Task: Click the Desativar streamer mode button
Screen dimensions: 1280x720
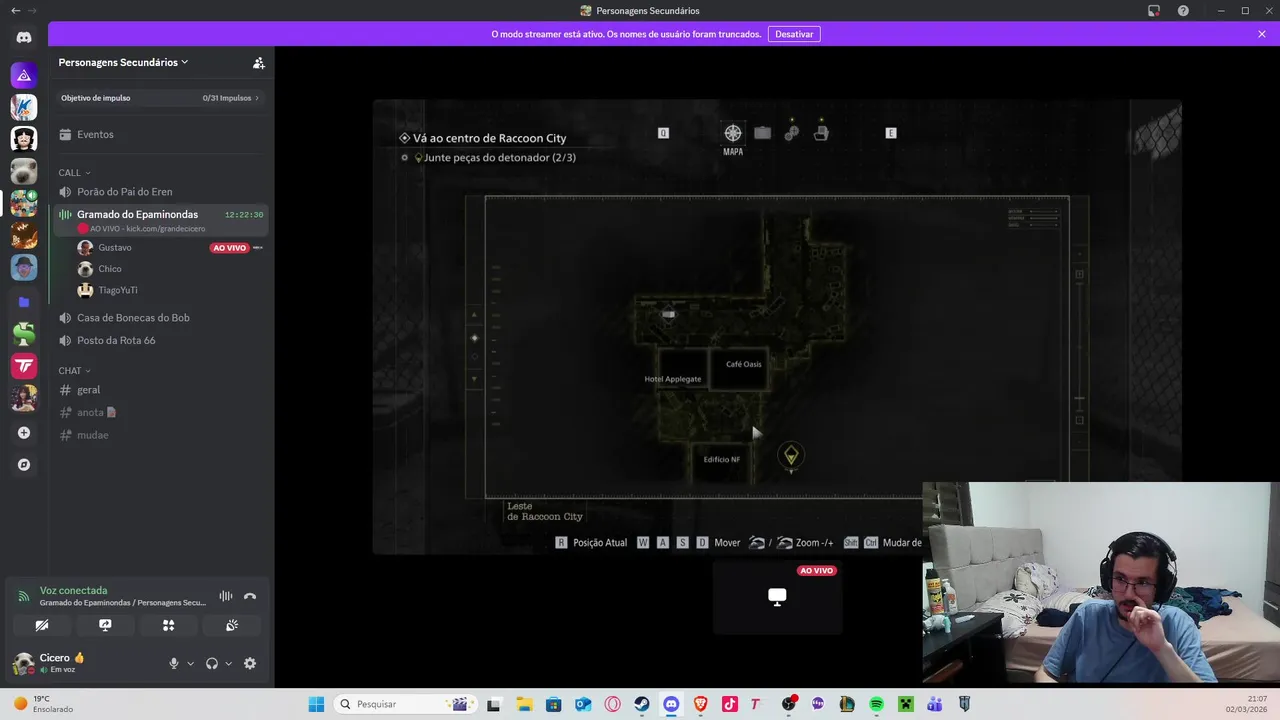Action: coord(794,34)
